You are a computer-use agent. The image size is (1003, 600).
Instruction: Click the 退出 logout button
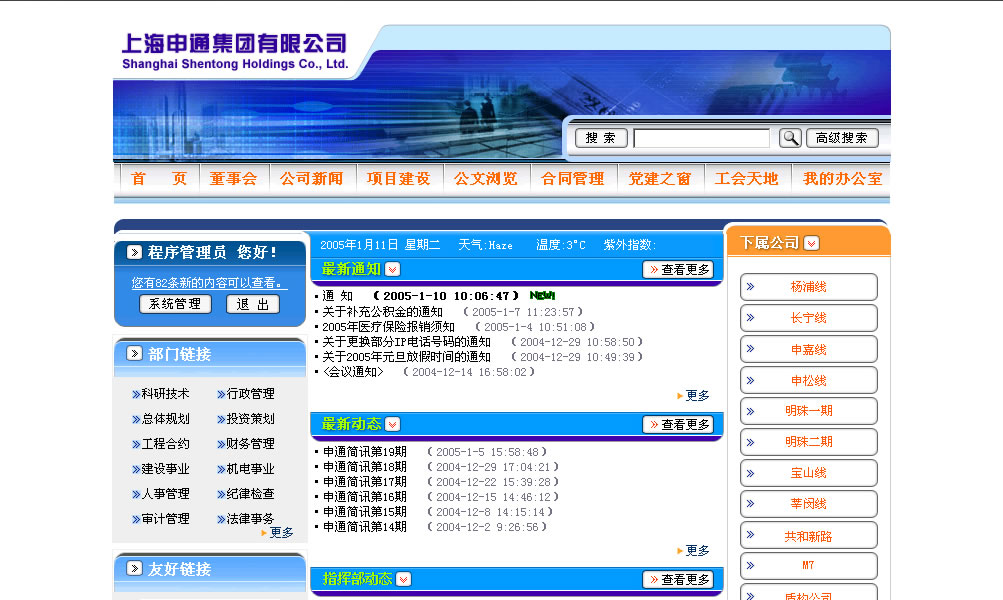pyautogui.click(x=253, y=304)
